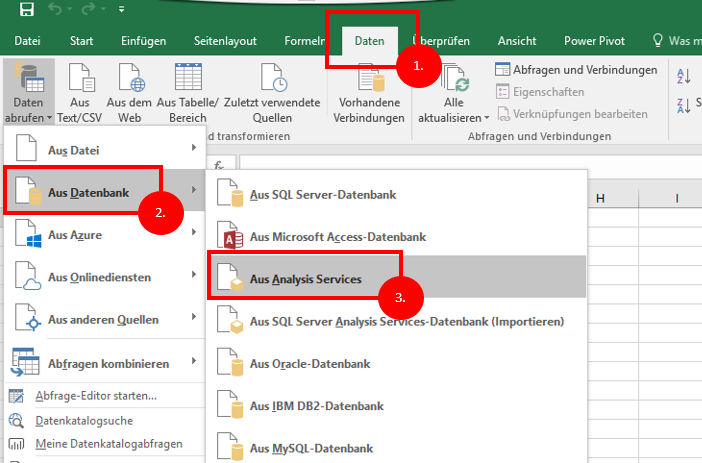Screen dimensions: 702x463
Task: Open Abfragen und Verbindungen pane
Action: click(576, 70)
